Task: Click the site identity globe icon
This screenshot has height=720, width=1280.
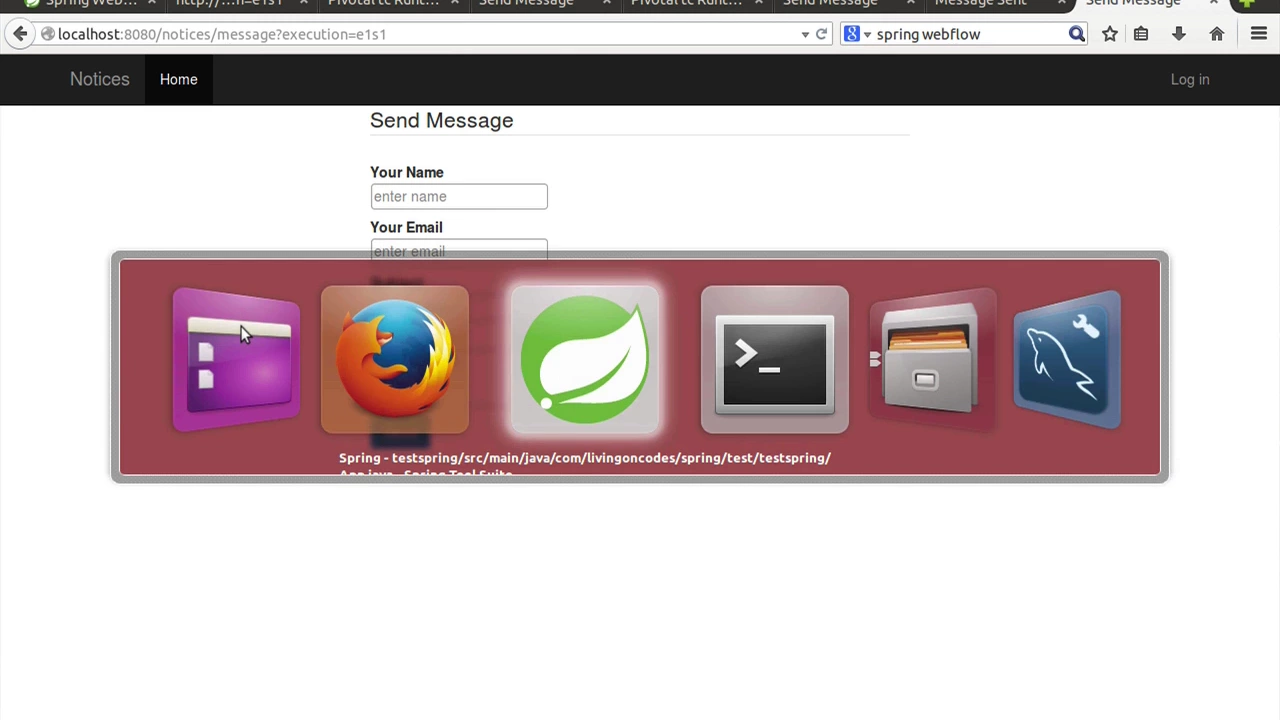Action: 47,34
